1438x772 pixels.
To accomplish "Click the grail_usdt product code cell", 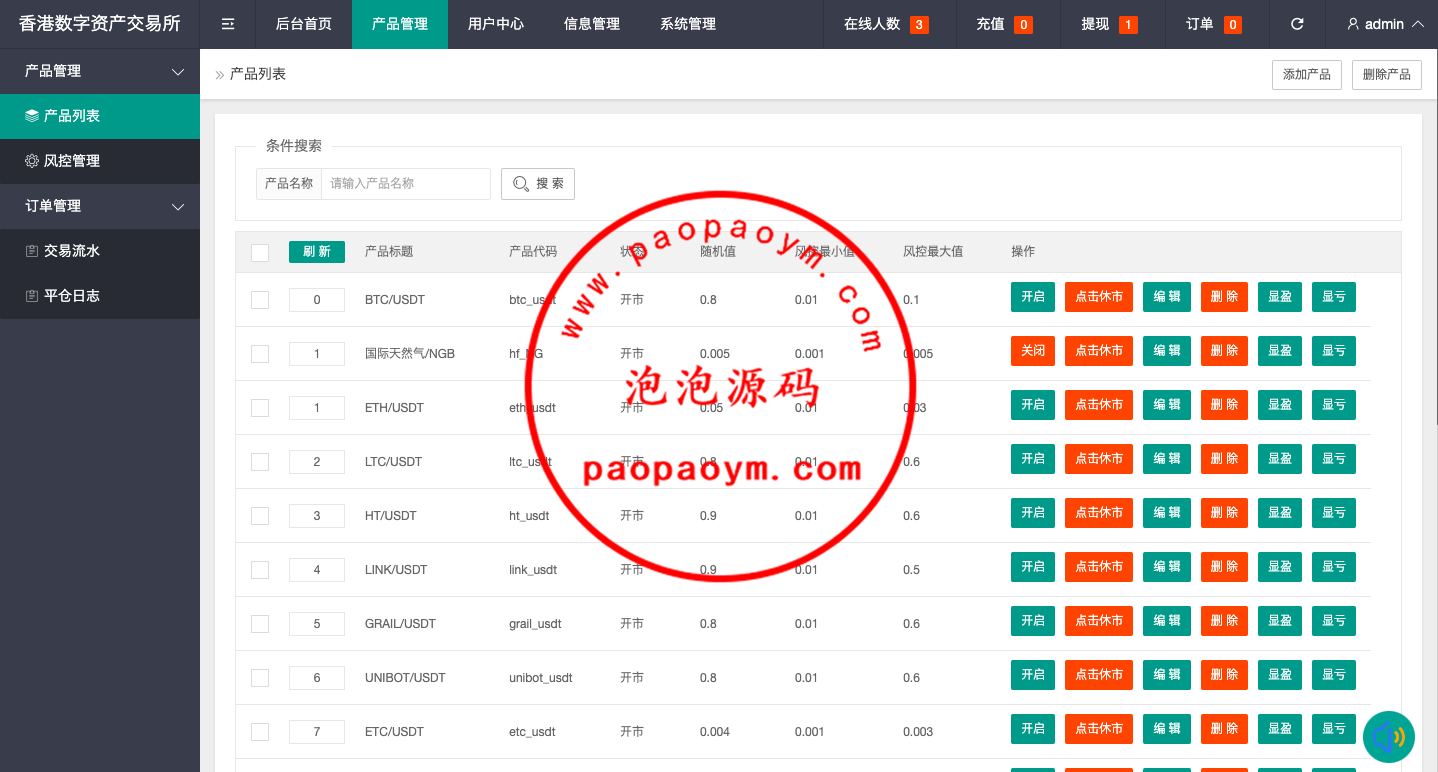I will click(535, 624).
